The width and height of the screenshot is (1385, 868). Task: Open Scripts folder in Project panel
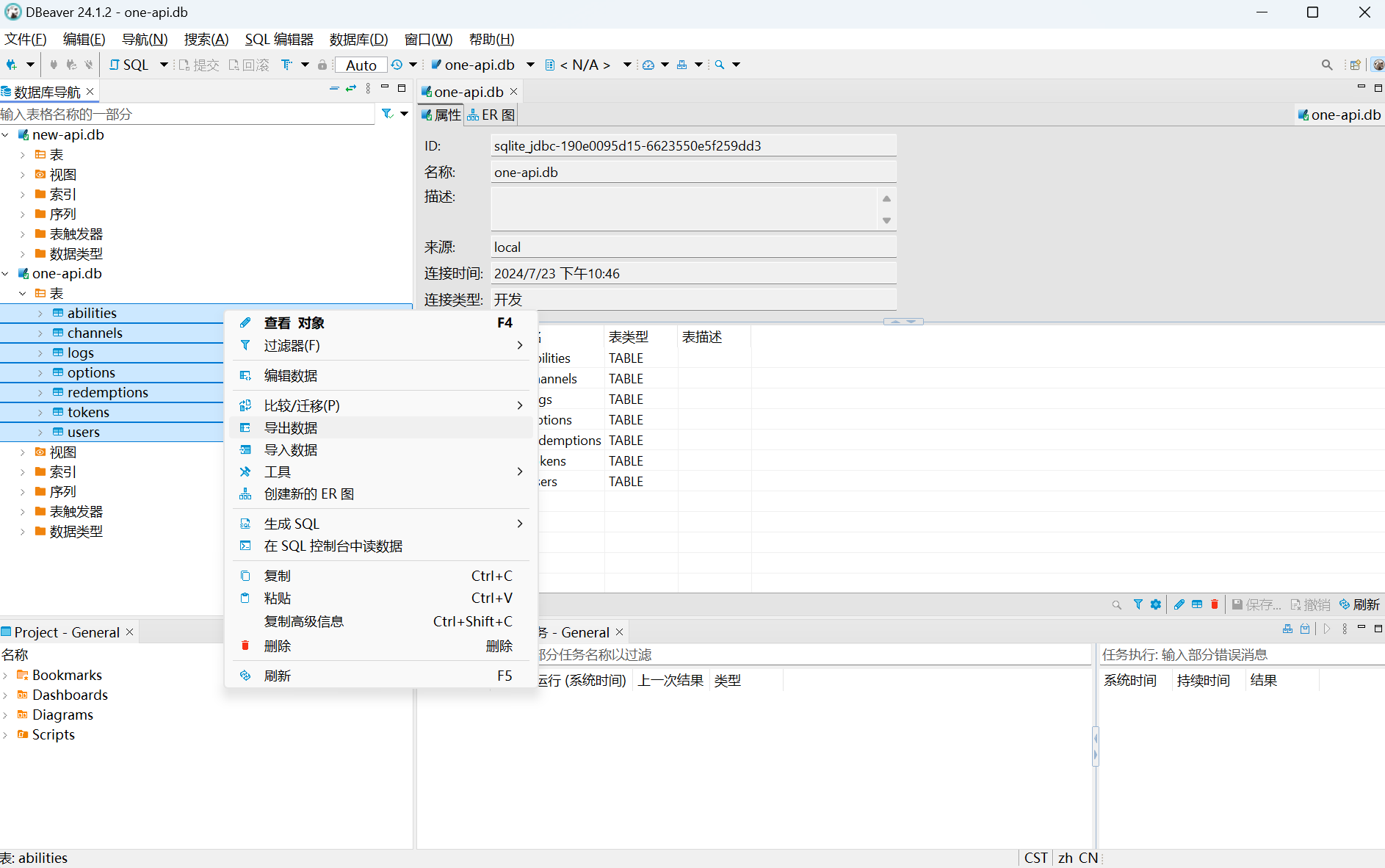[x=53, y=734]
